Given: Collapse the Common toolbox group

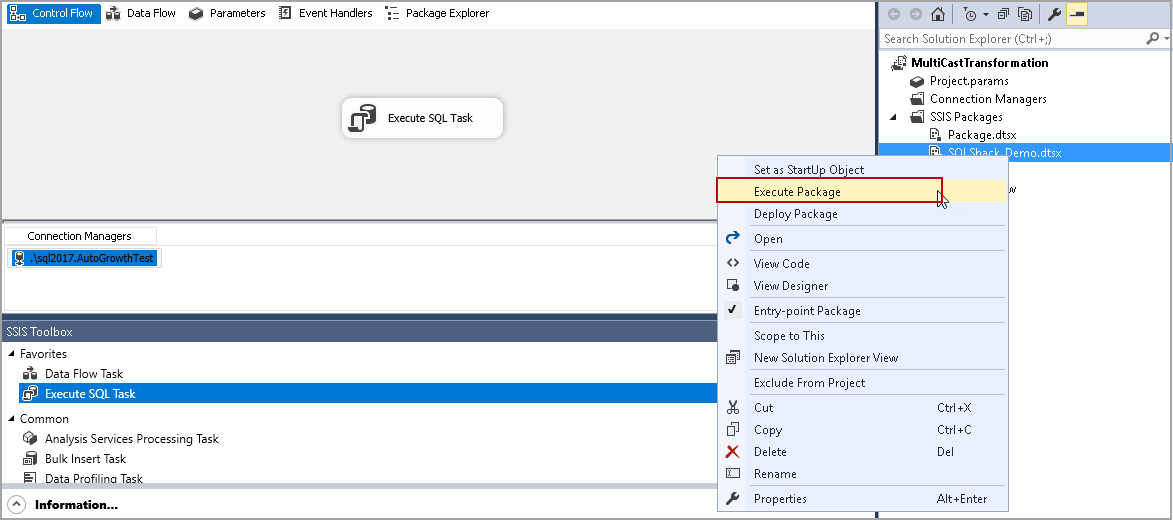Looking at the screenshot, I should (x=11, y=419).
